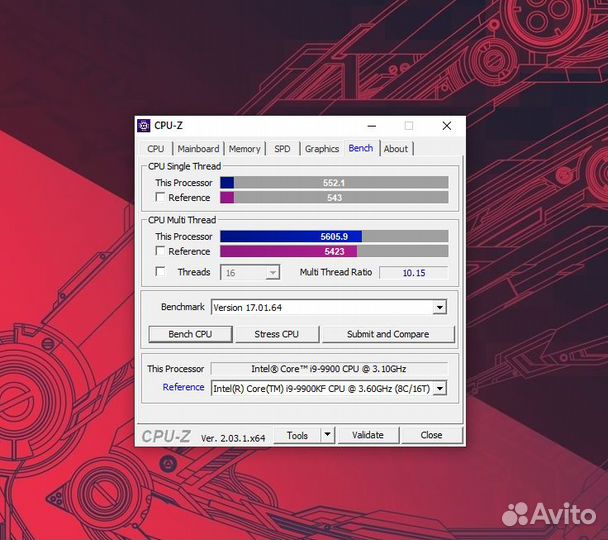Click multi thread reference bar 5423
The width and height of the screenshot is (608, 540).
334,251
